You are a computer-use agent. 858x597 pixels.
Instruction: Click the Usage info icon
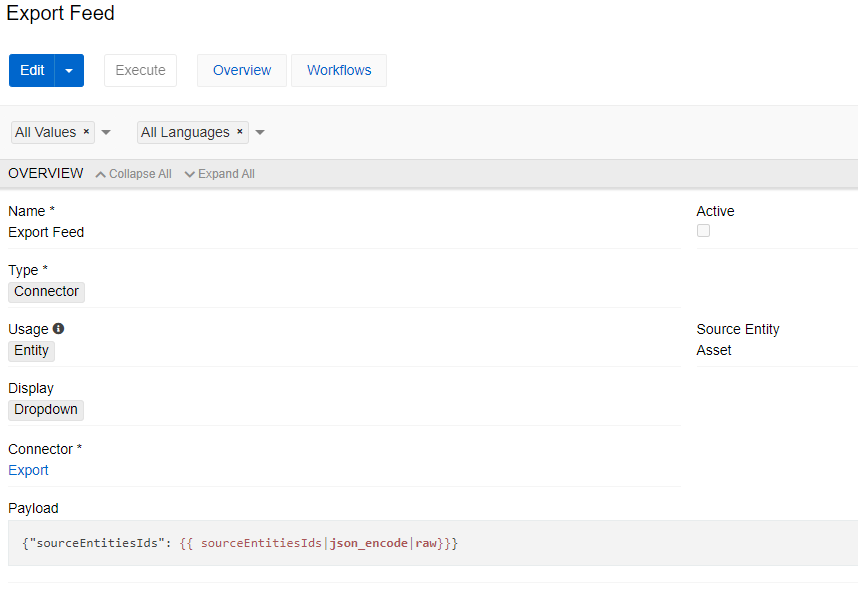[x=58, y=329]
